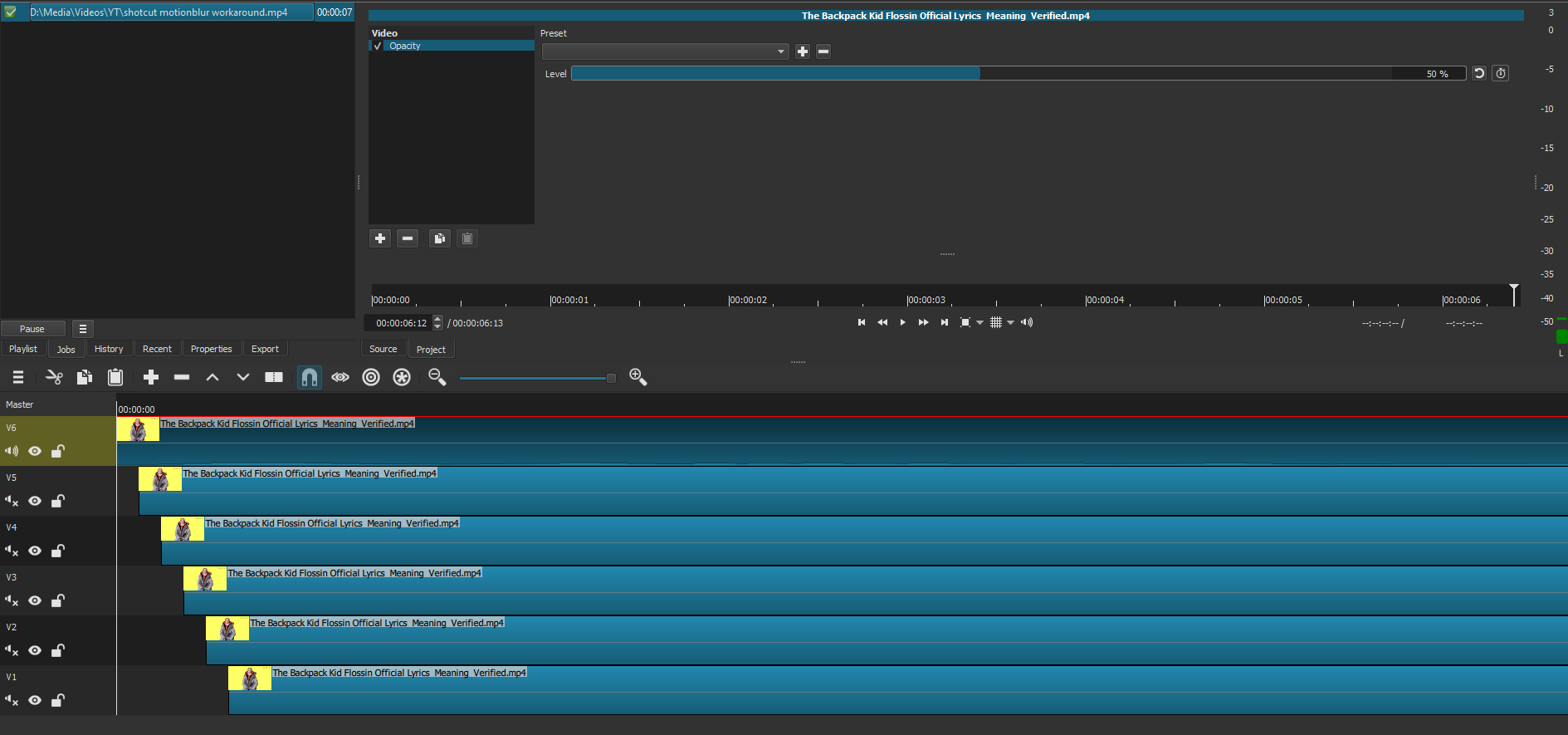Switch to the Properties tab

tap(211, 350)
